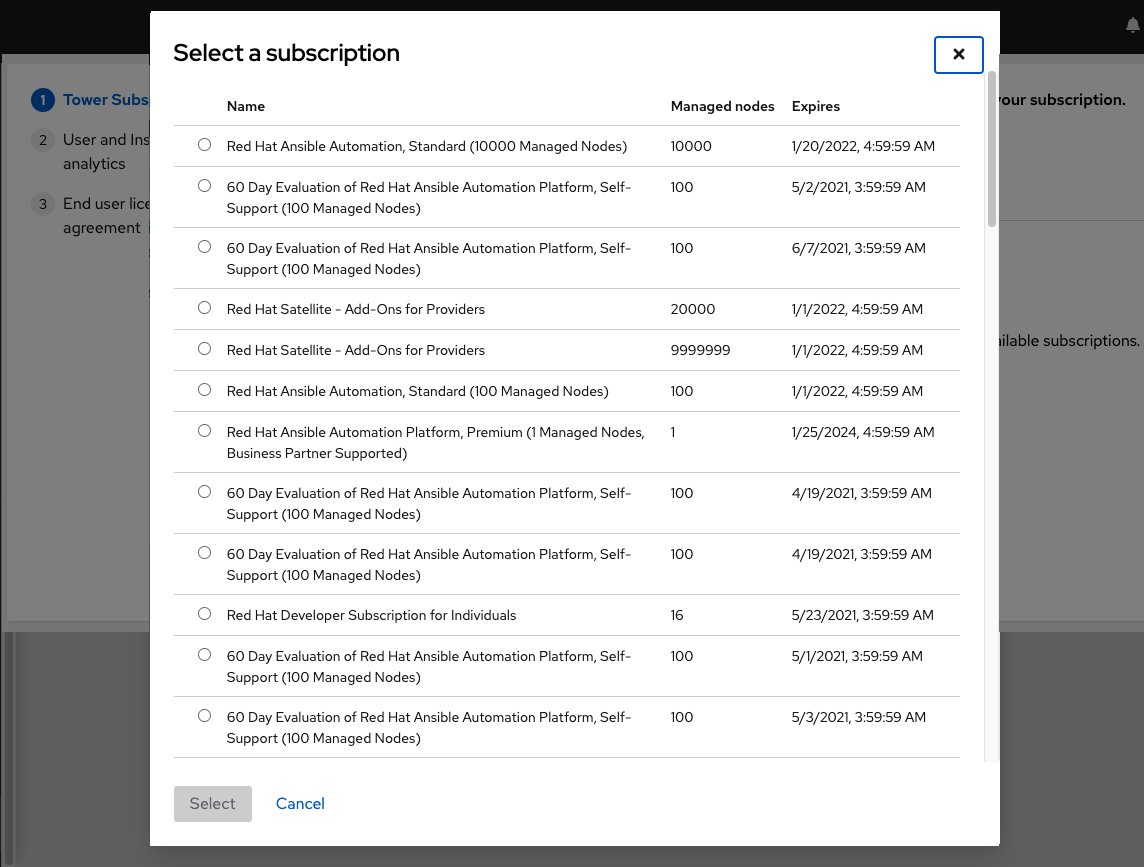Image resolution: width=1144 pixels, height=867 pixels.
Task: Click the Expires column header
Action: coord(815,106)
